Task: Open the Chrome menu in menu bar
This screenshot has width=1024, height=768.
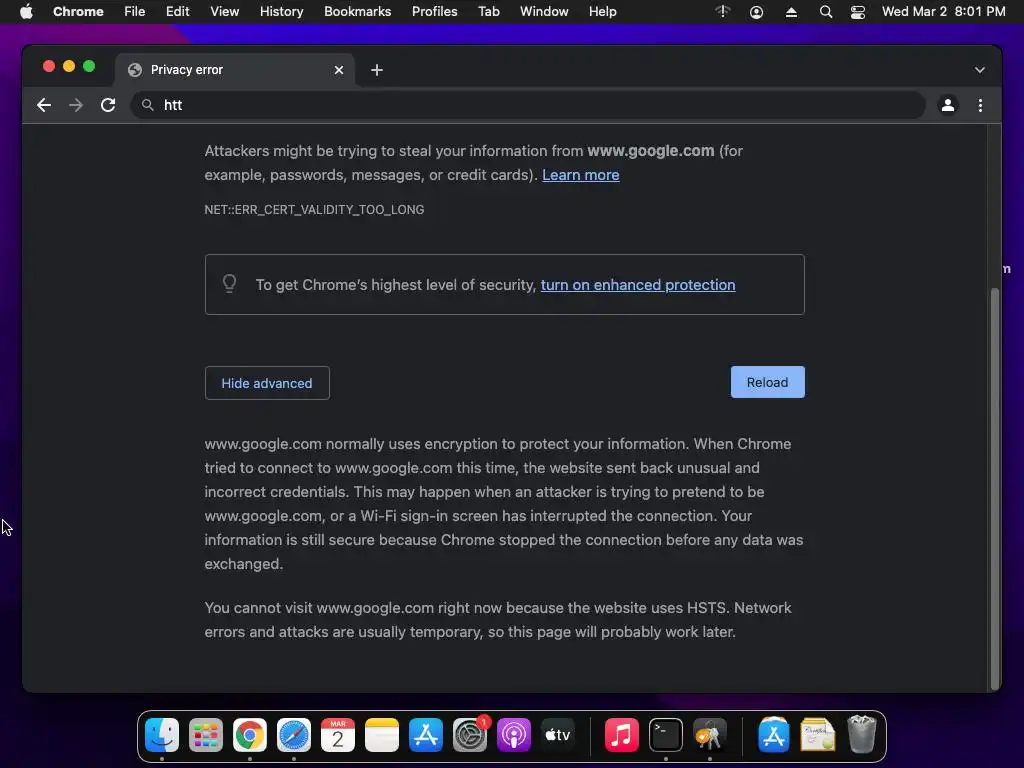Action: pos(78,12)
